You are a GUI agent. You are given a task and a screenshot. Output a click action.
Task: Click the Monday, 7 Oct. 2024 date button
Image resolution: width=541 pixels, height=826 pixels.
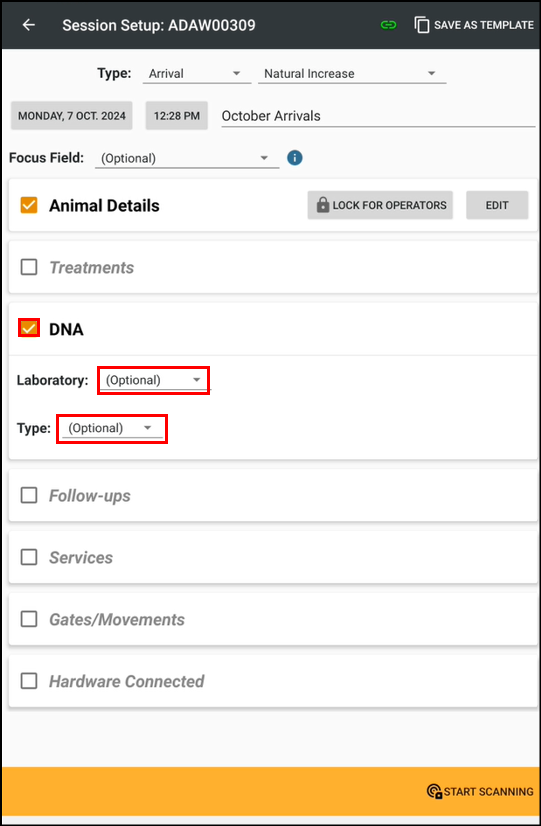tap(72, 116)
